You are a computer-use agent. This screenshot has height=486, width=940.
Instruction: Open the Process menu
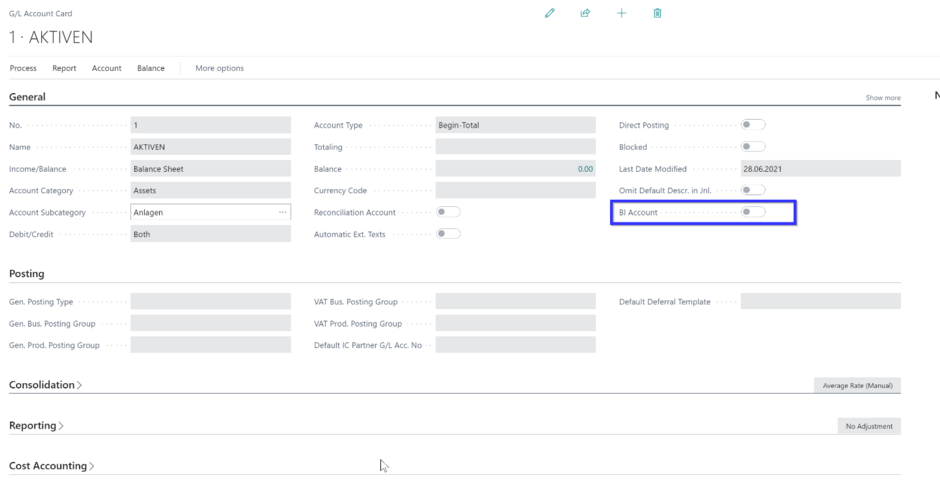point(23,68)
